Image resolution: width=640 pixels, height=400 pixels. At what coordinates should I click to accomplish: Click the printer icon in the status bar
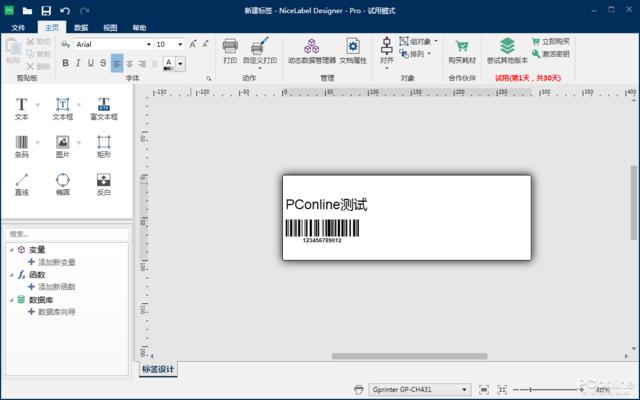tap(358, 390)
